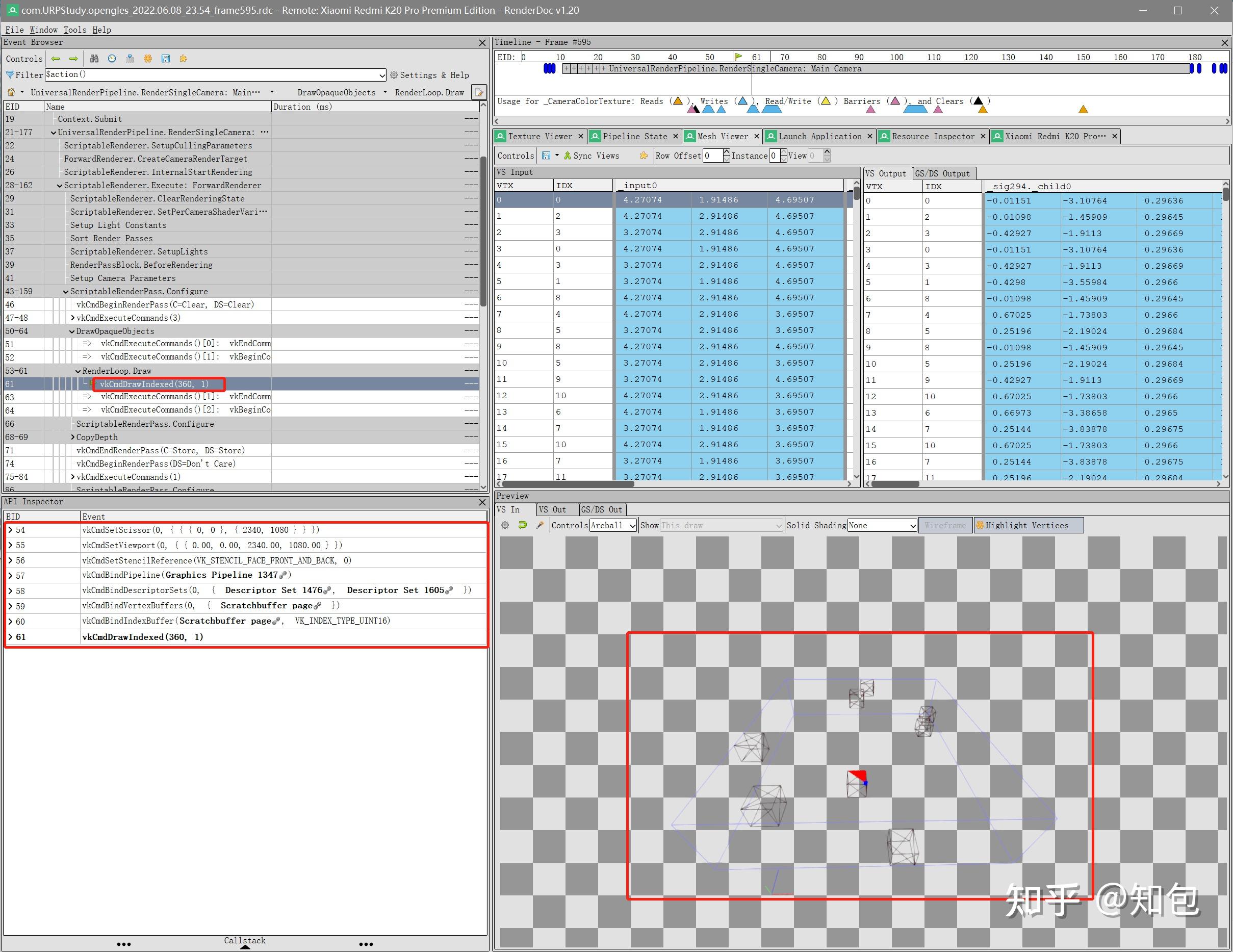The height and width of the screenshot is (952, 1233).
Task: Click the event filter input field
Action: 215,74
